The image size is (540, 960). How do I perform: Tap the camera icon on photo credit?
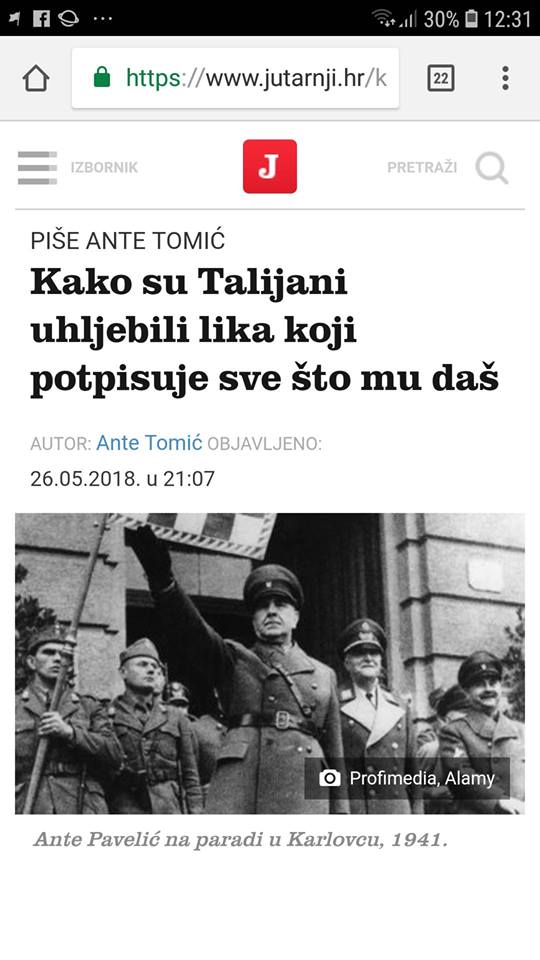click(x=330, y=778)
